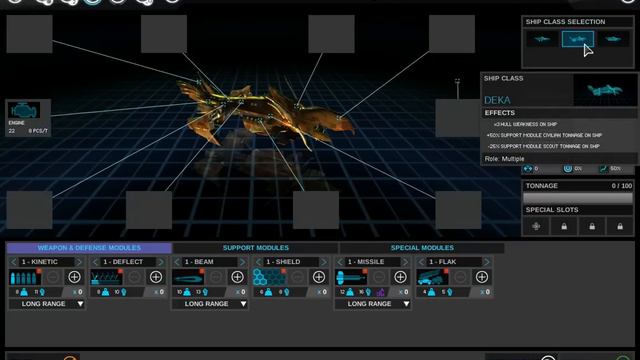This screenshot has height=360, width=640.
Task: Remove a Kinetic module with its minus button
Action: tap(53, 277)
